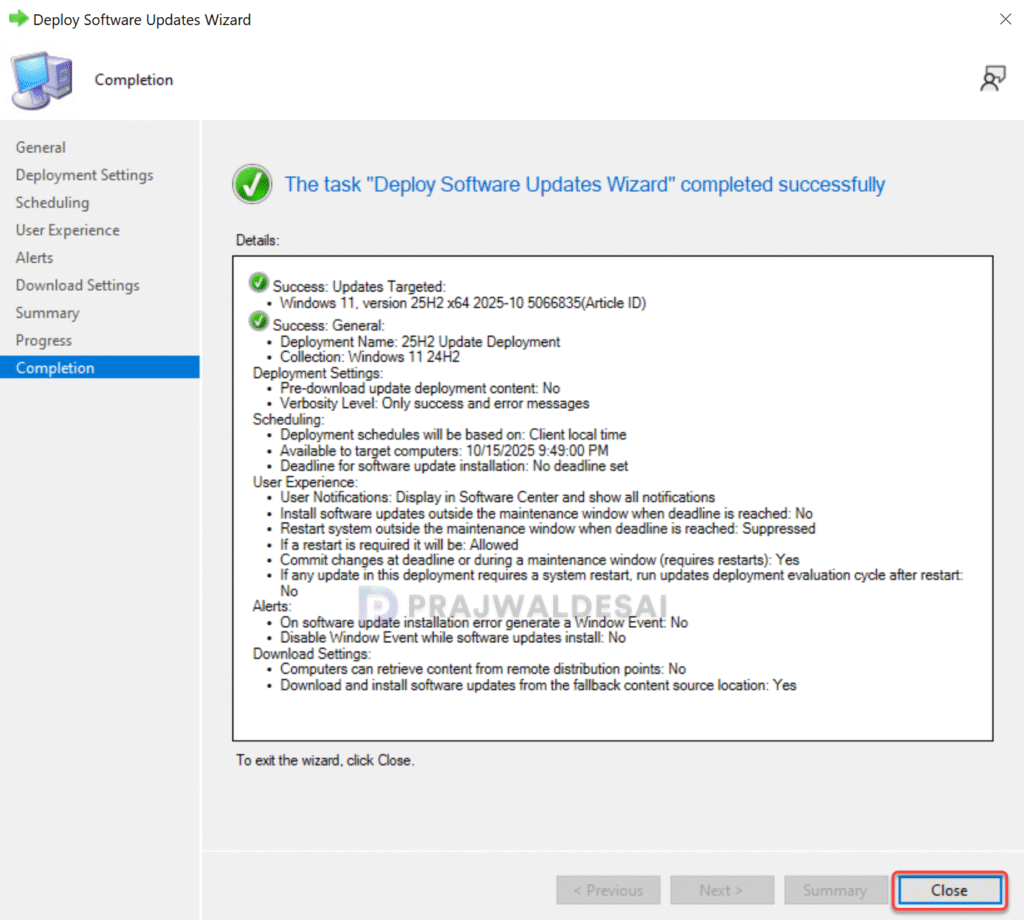The width and height of the screenshot is (1024, 920).
Task: Select the General step in sidebar
Action: coord(40,148)
